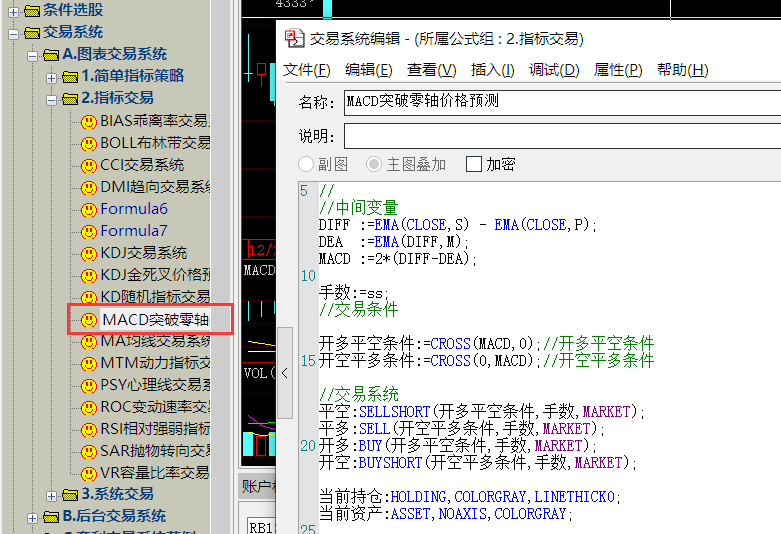
Task: Click the smiley icon beside Formula7
Action: coord(89,232)
